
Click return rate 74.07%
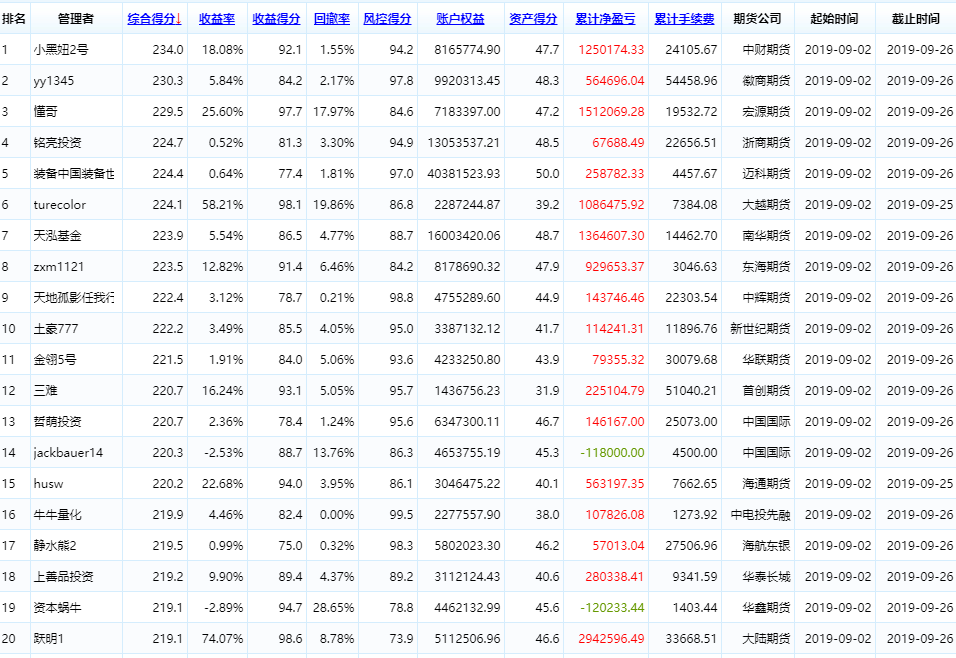tap(223, 639)
